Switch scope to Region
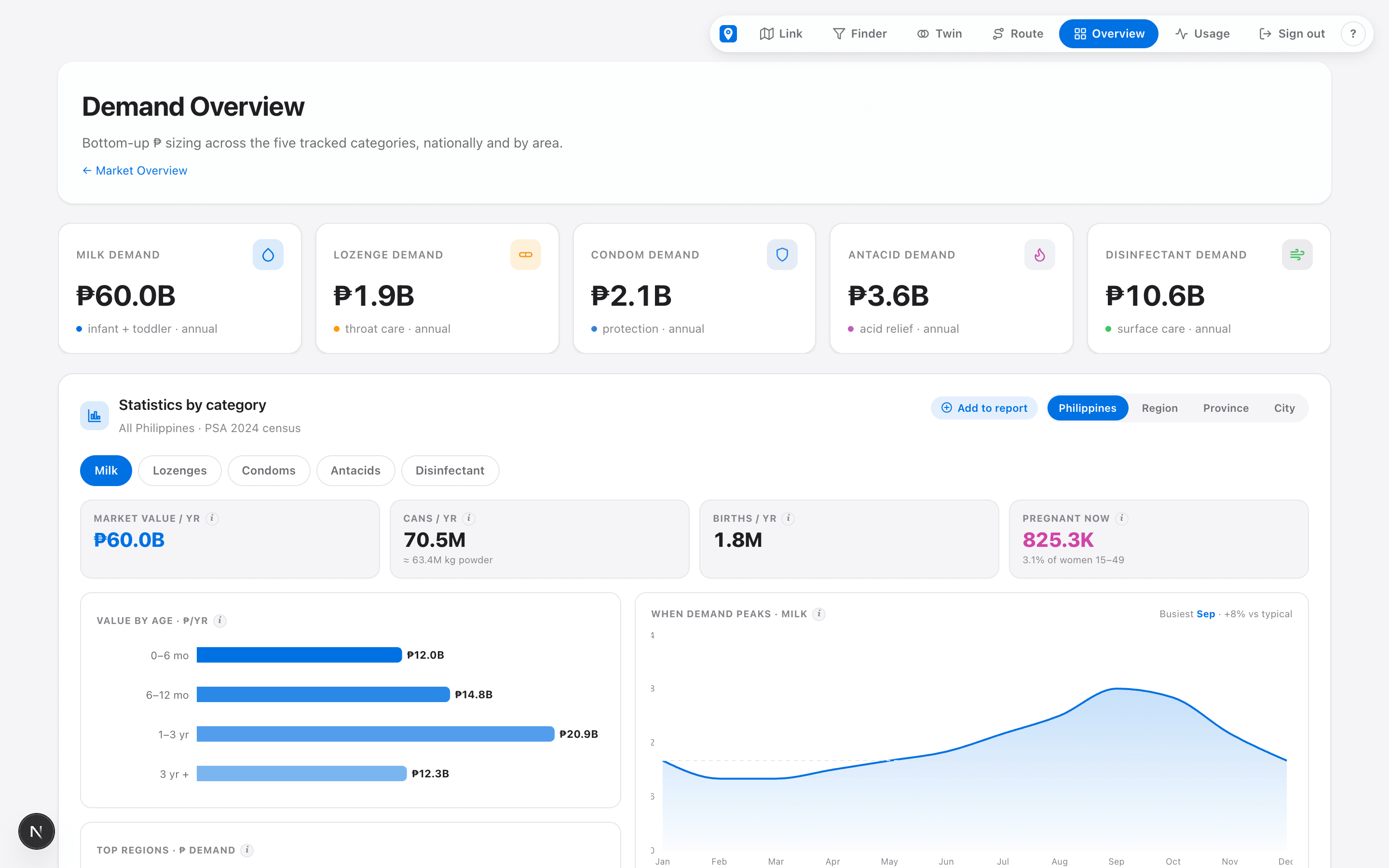 coord(1159,408)
